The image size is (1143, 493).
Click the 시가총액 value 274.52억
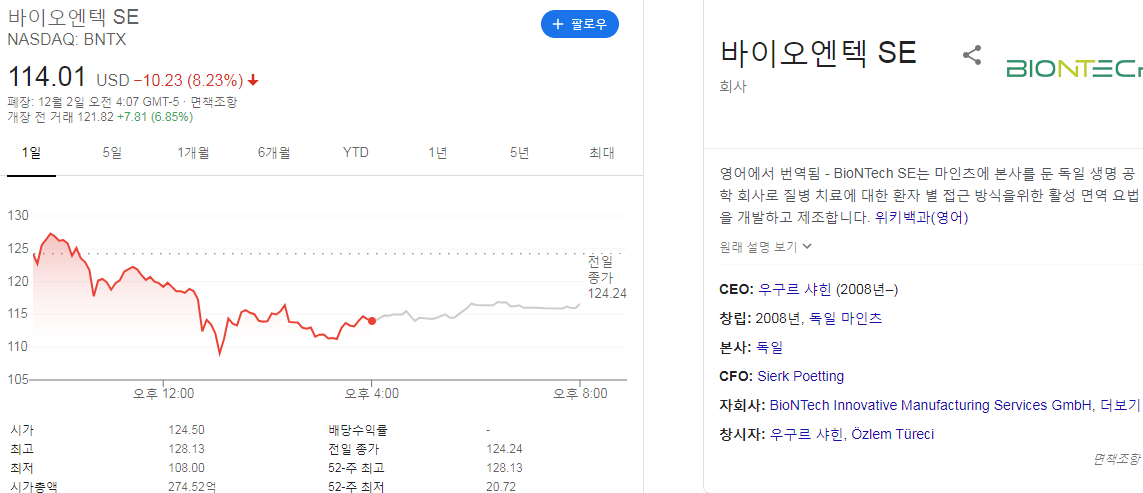(192, 486)
